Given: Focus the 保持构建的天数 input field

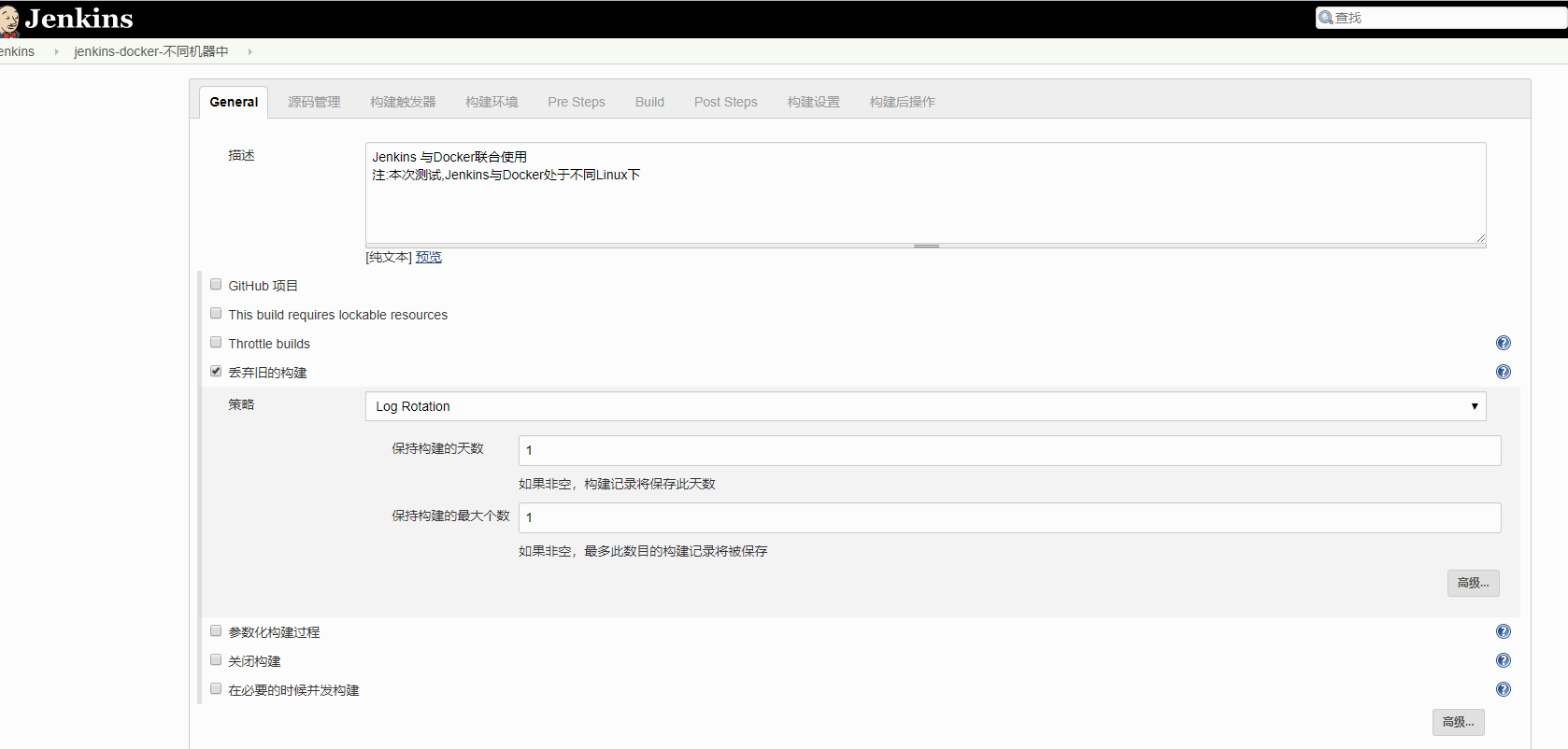Looking at the screenshot, I should pos(1010,450).
